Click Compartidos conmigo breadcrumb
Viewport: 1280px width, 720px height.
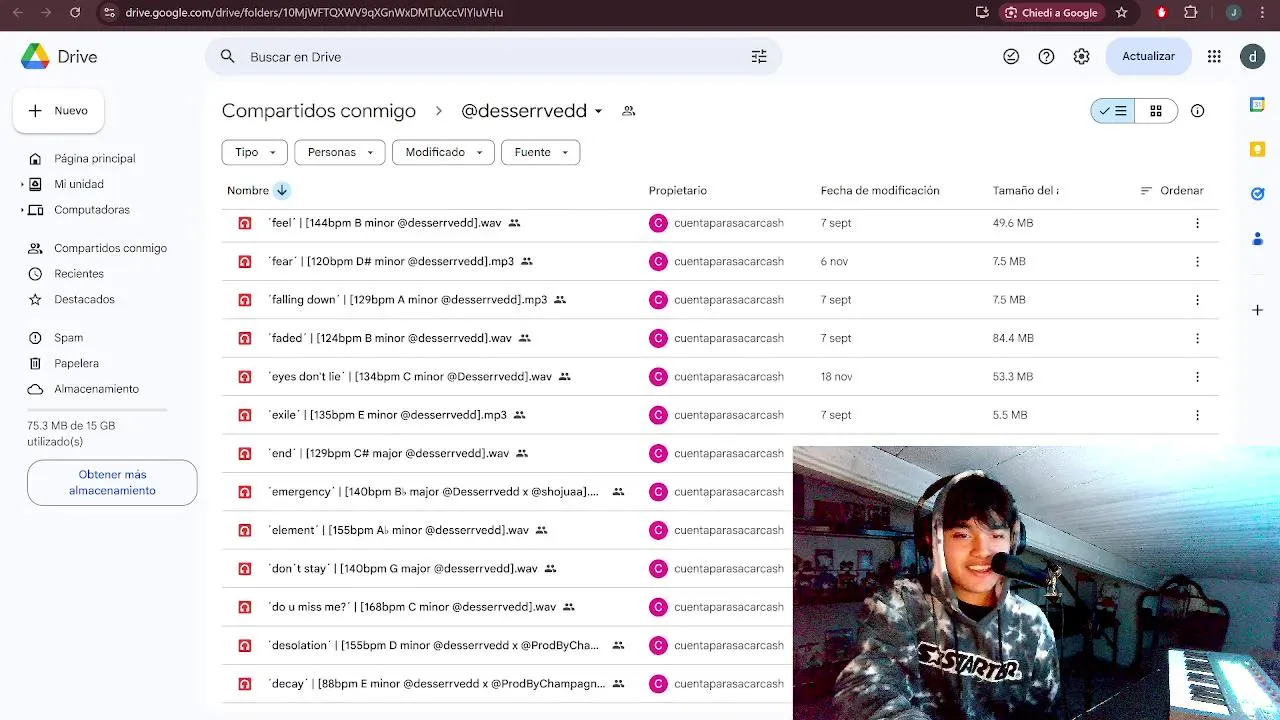tap(318, 111)
